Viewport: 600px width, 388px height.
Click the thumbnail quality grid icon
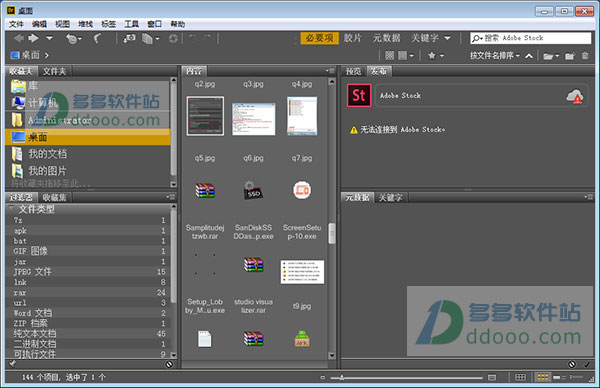click(x=389, y=55)
